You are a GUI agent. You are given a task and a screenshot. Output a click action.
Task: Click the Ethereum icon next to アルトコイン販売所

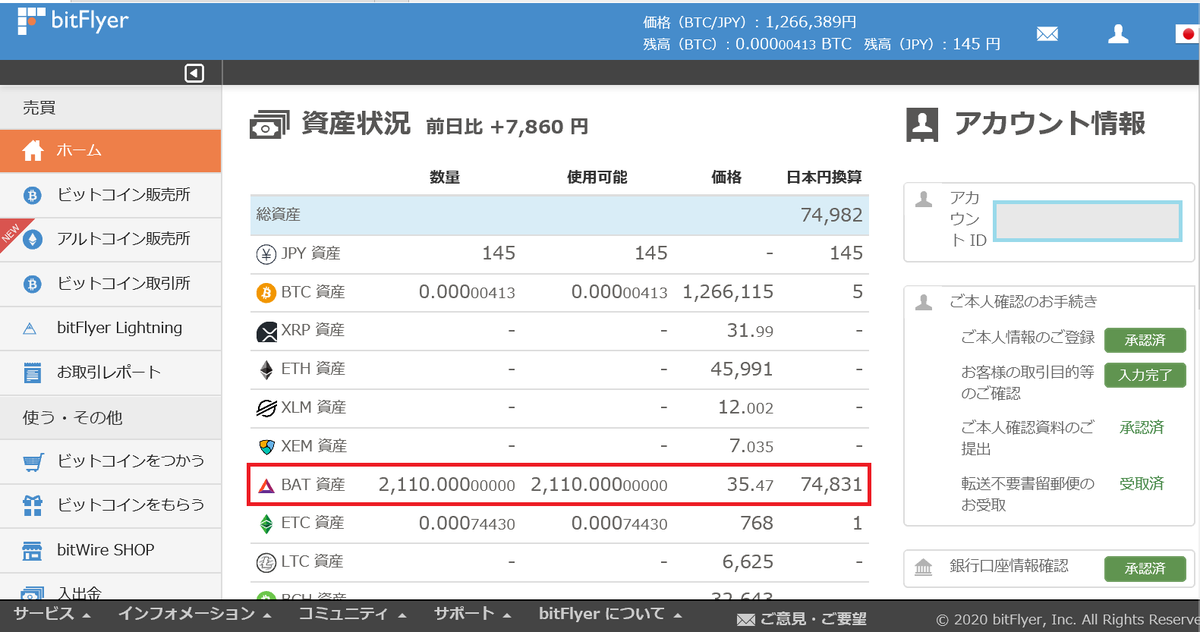33,239
